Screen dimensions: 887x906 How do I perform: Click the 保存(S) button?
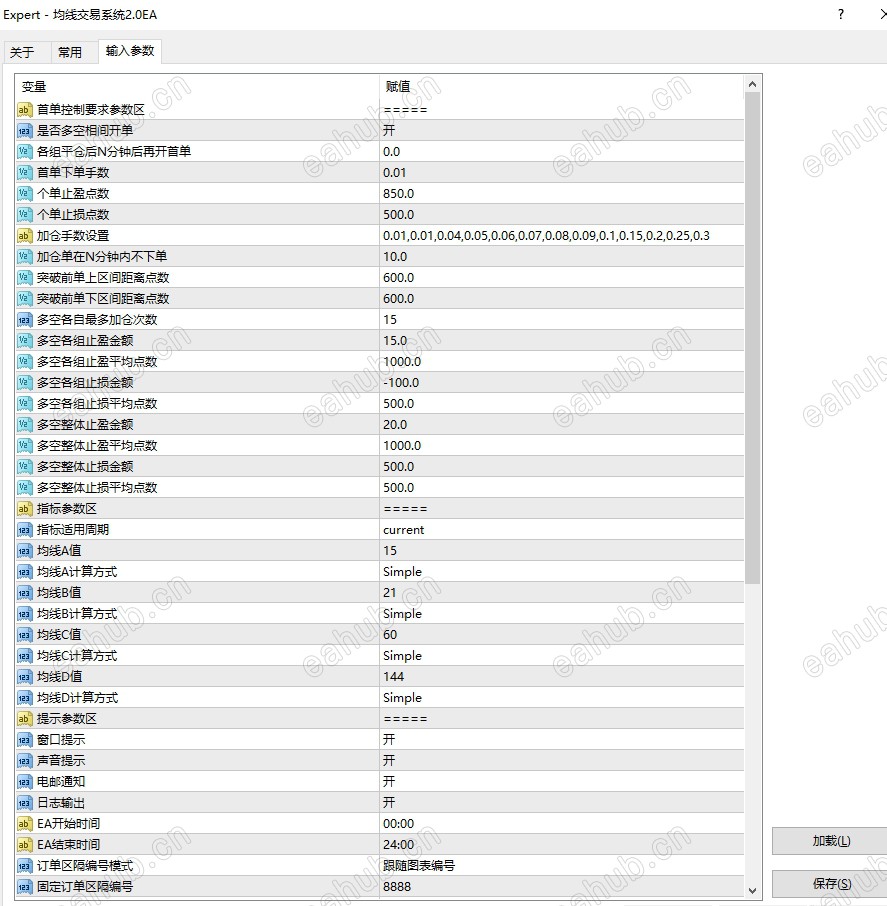pos(831,883)
